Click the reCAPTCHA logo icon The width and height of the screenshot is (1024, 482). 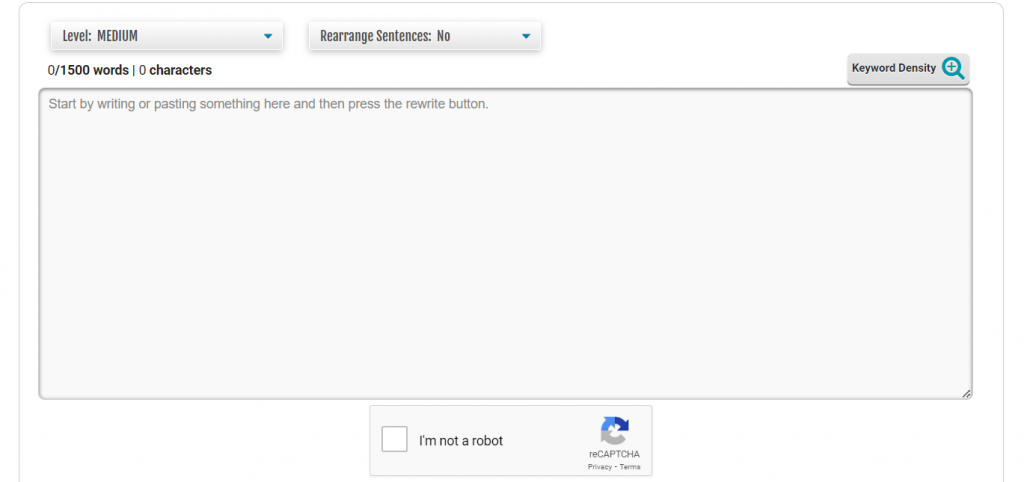pyautogui.click(x=614, y=431)
